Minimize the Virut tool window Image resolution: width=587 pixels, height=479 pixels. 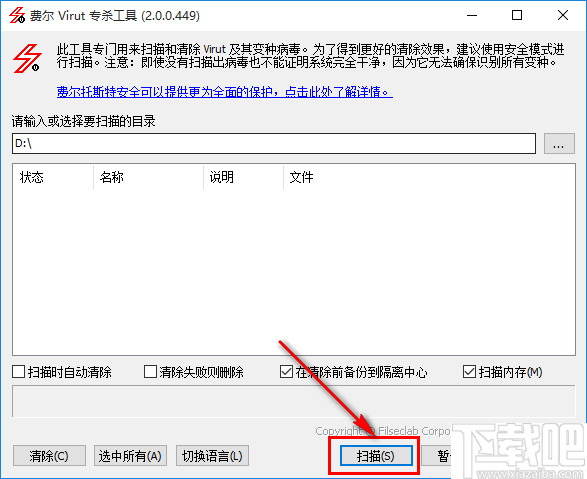tap(472, 15)
